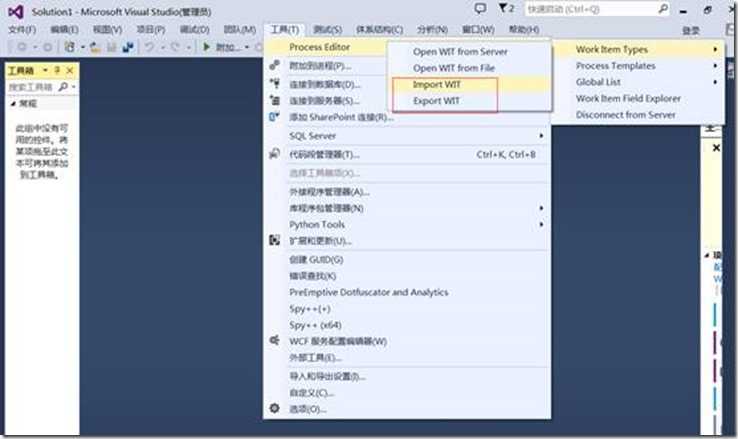Click the 登录 sign-in link
Screen dimensions: 738x439
coord(690,31)
